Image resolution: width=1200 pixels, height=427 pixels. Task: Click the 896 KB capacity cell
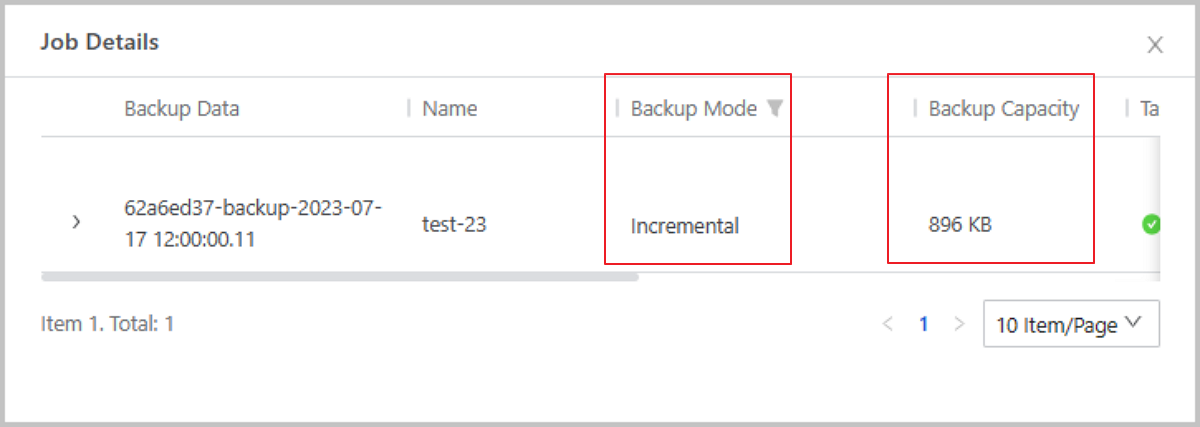click(x=960, y=226)
